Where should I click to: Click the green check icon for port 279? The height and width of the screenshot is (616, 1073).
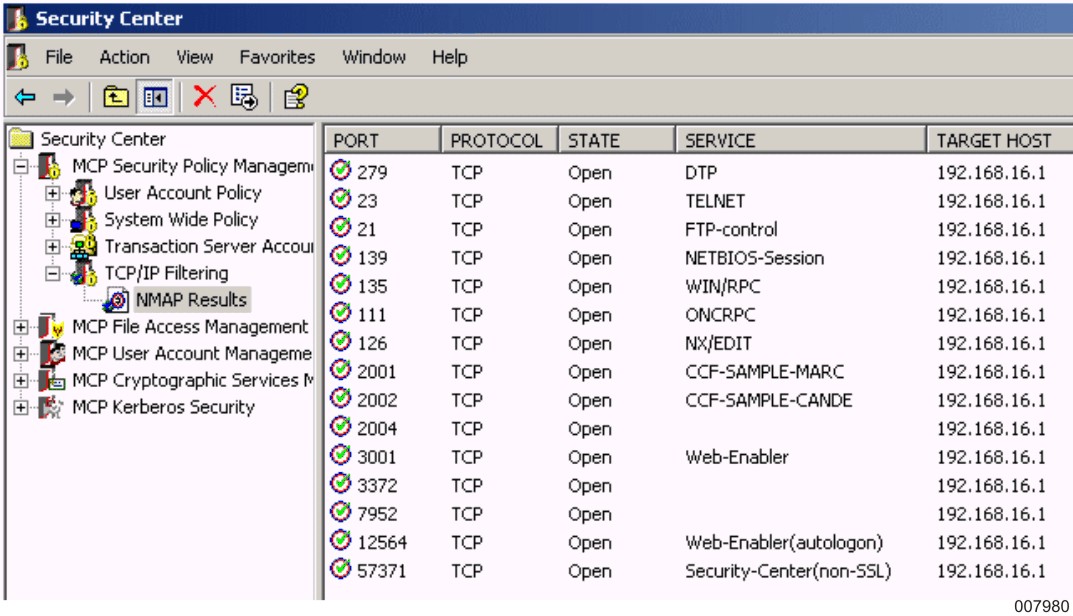tap(341, 171)
